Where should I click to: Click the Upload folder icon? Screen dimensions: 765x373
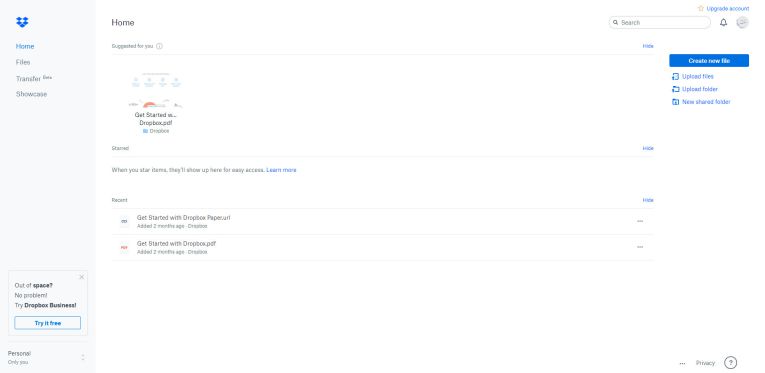coord(675,89)
